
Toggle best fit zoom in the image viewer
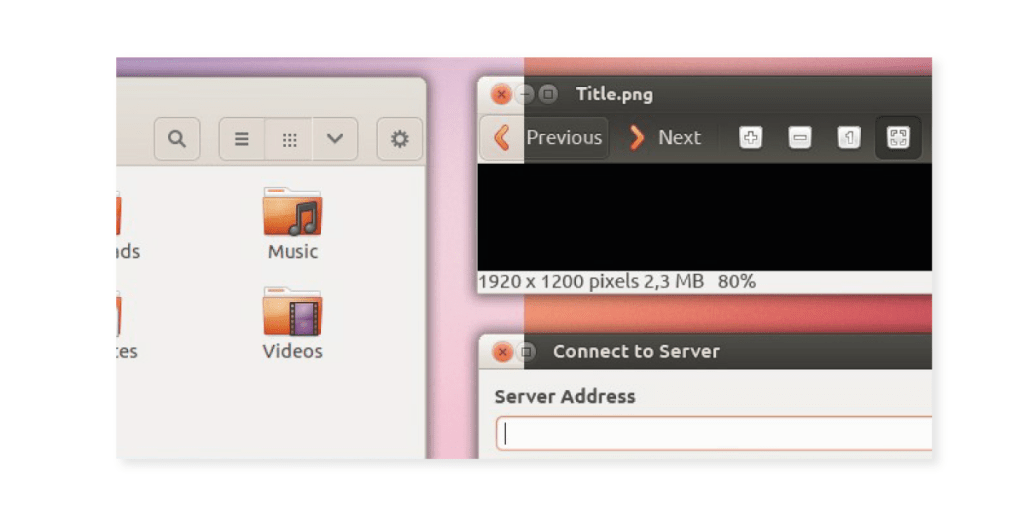click(x=898, y=138)
